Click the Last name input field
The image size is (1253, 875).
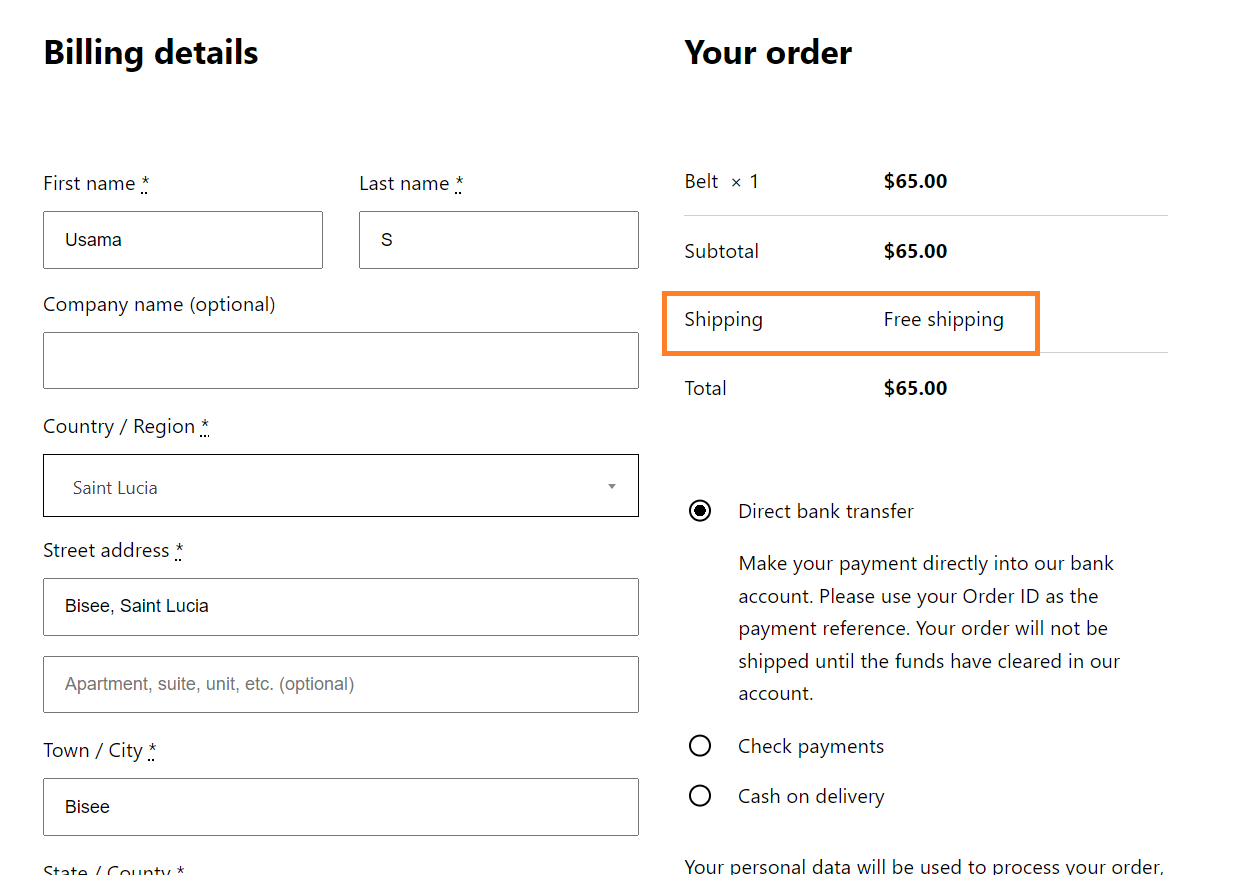(x=499, y=240)
